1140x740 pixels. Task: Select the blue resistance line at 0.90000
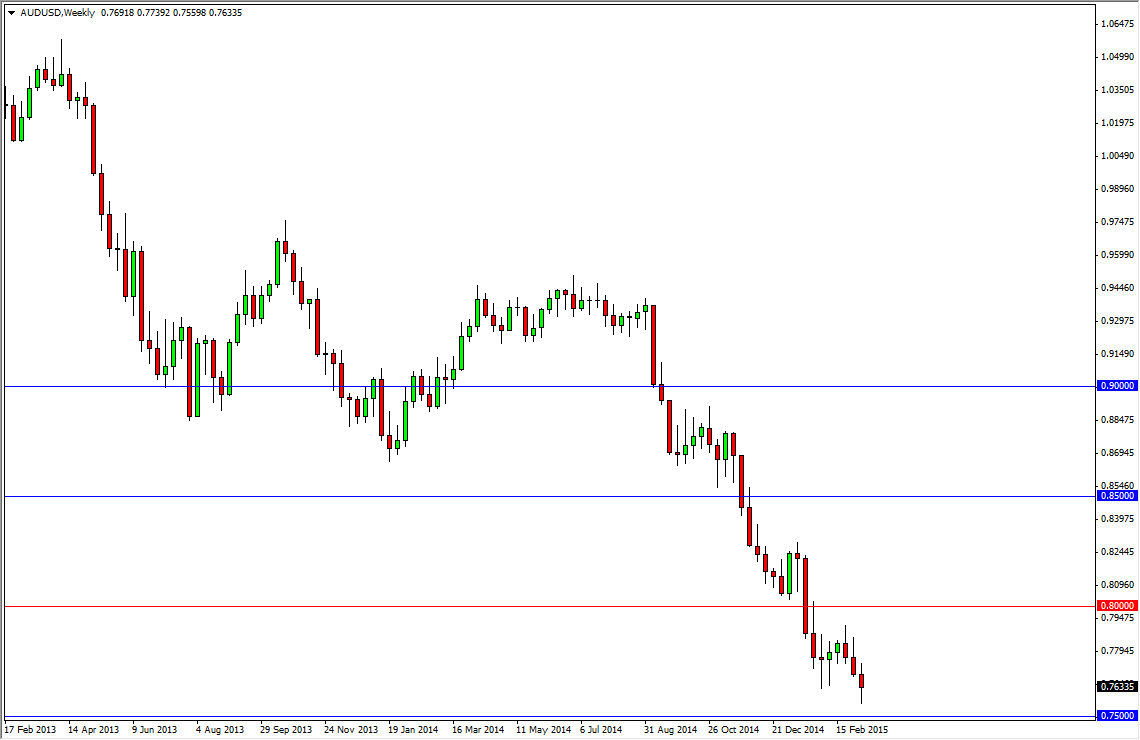(500, 384)
